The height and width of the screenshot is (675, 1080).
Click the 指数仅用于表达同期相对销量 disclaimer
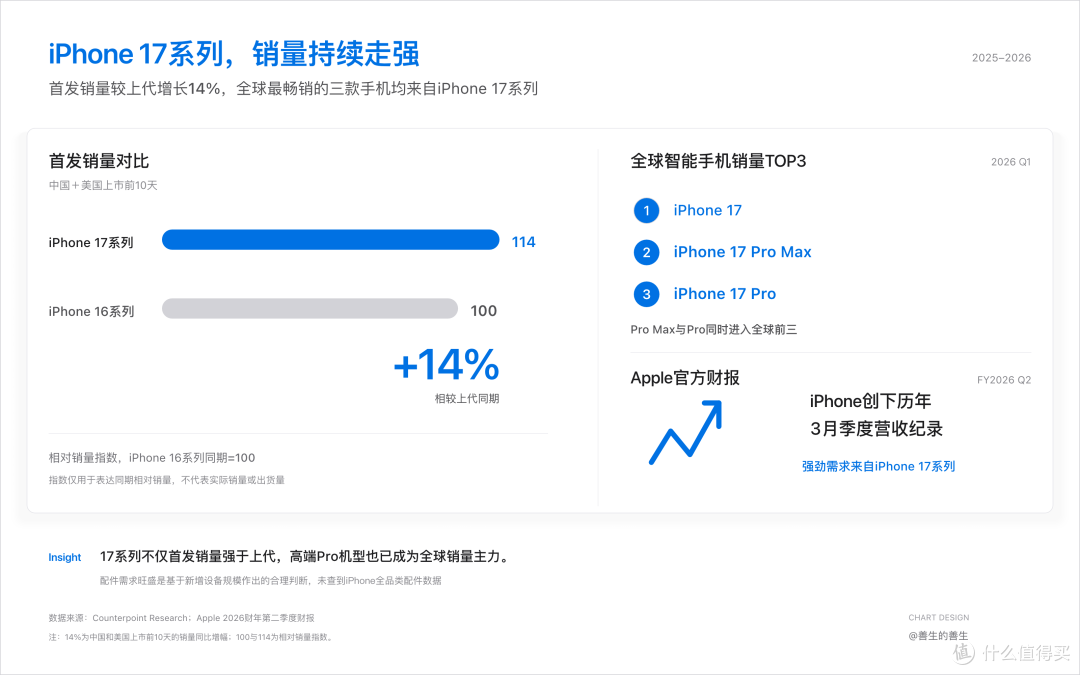coord(166,480)
